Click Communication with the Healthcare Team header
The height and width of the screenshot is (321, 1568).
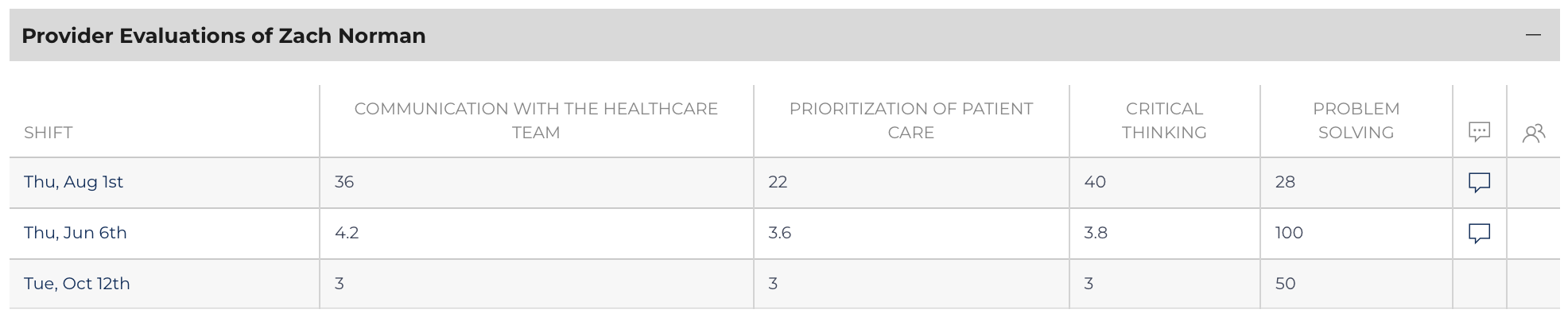click(536, 121)
